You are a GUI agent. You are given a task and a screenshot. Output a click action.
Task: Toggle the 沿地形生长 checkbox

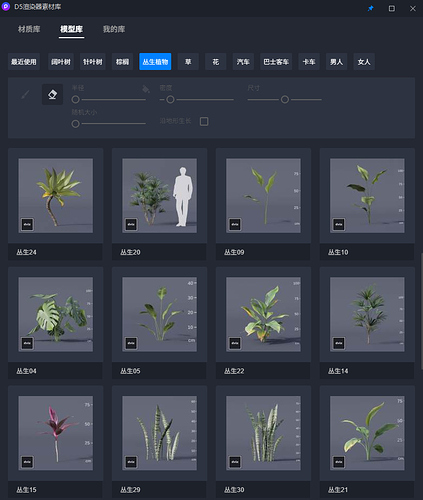pyautogui.click(x=204, y=121)
